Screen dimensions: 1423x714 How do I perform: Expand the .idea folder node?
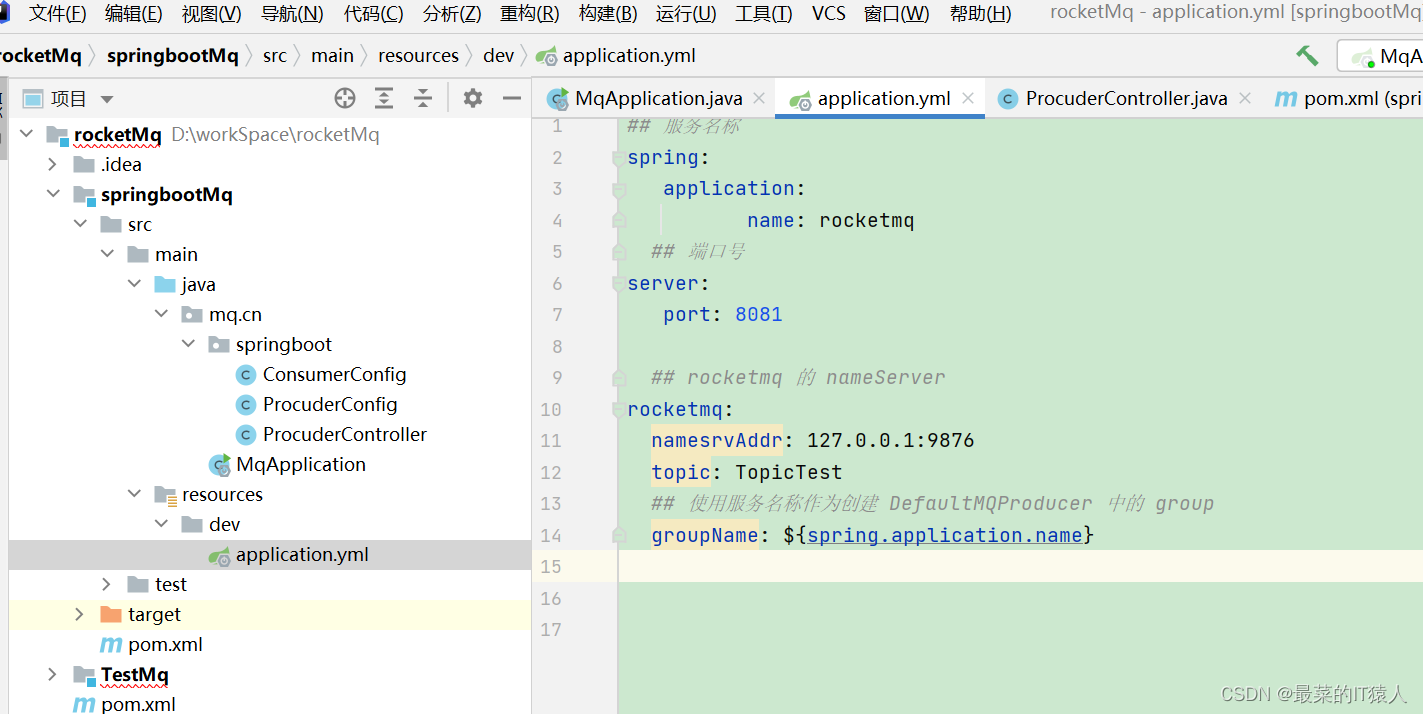click(x=53, y=164)
